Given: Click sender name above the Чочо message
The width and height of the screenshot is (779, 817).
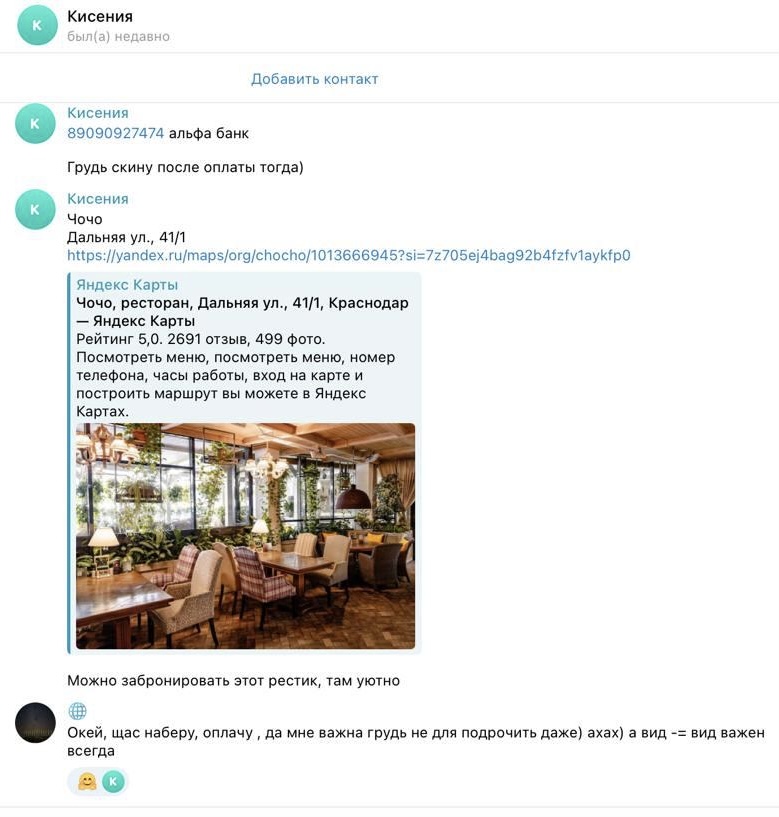Looking at the screenshot, I should (x=98, y=199).
